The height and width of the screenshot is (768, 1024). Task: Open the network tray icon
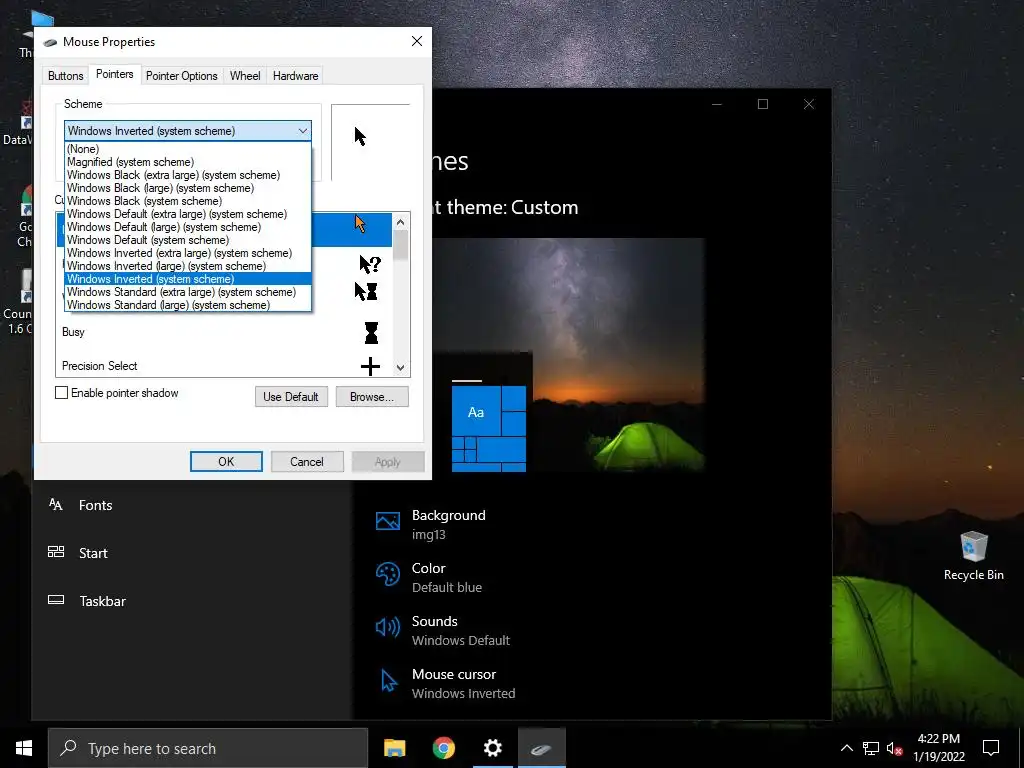871,748
